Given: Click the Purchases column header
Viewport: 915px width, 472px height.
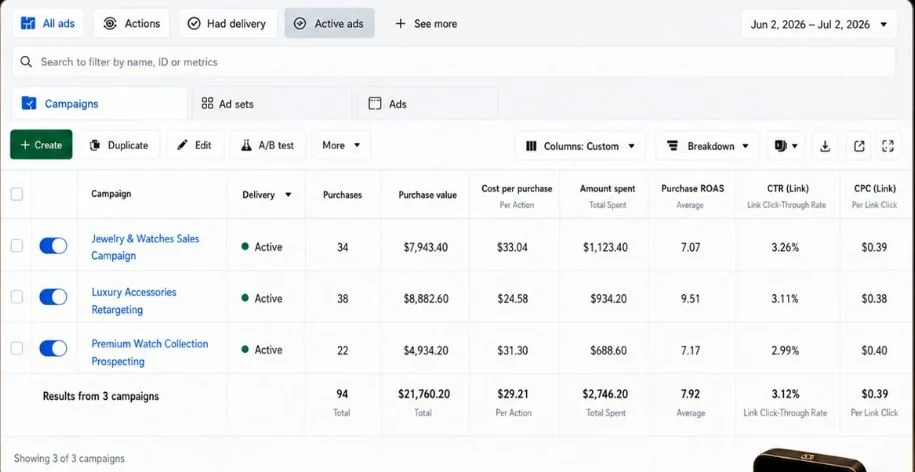Looking at the screenshot, I should 343,195.
